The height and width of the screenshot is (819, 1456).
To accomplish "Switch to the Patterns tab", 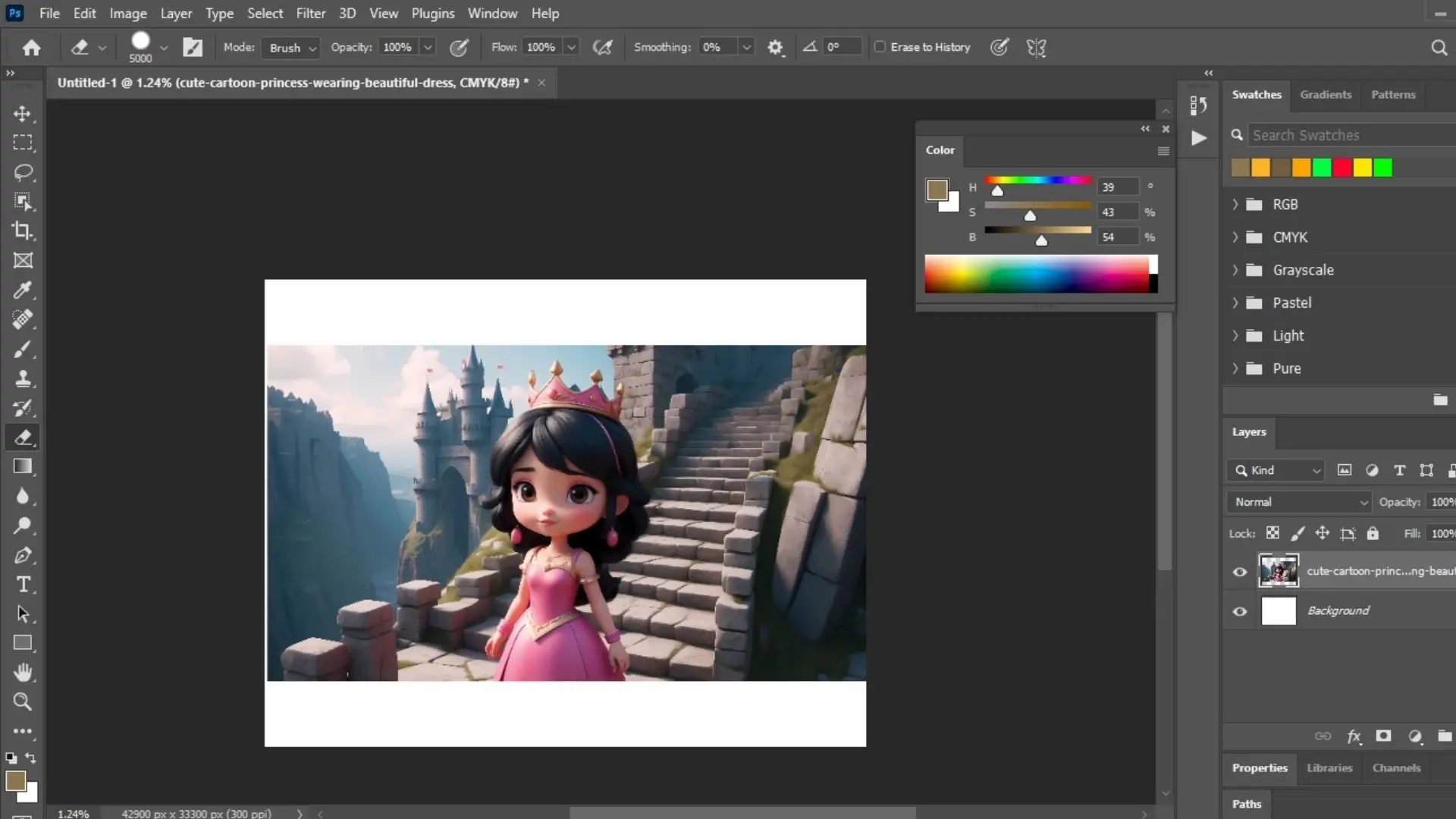I will click(1393, 95).
